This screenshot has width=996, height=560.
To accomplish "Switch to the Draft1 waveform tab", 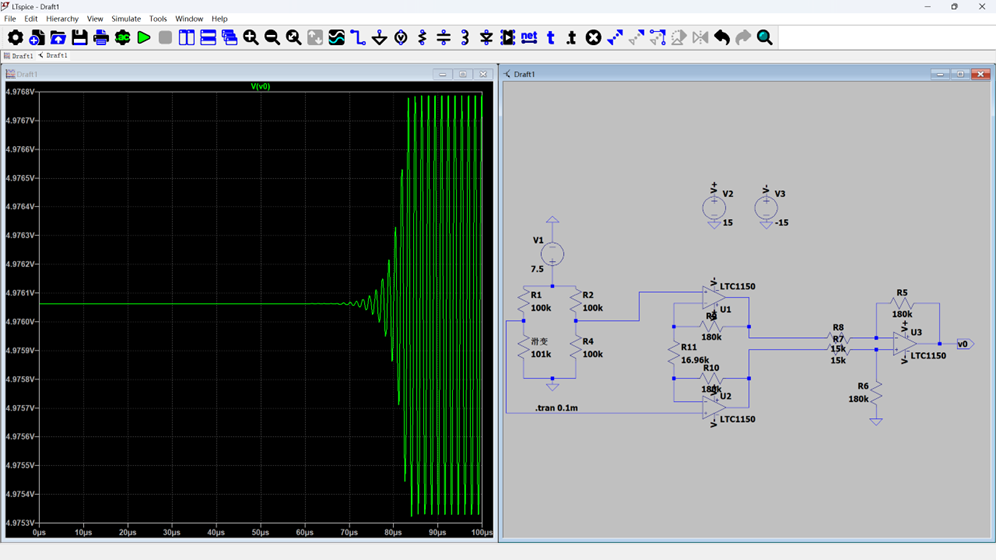I will [18, 56].
